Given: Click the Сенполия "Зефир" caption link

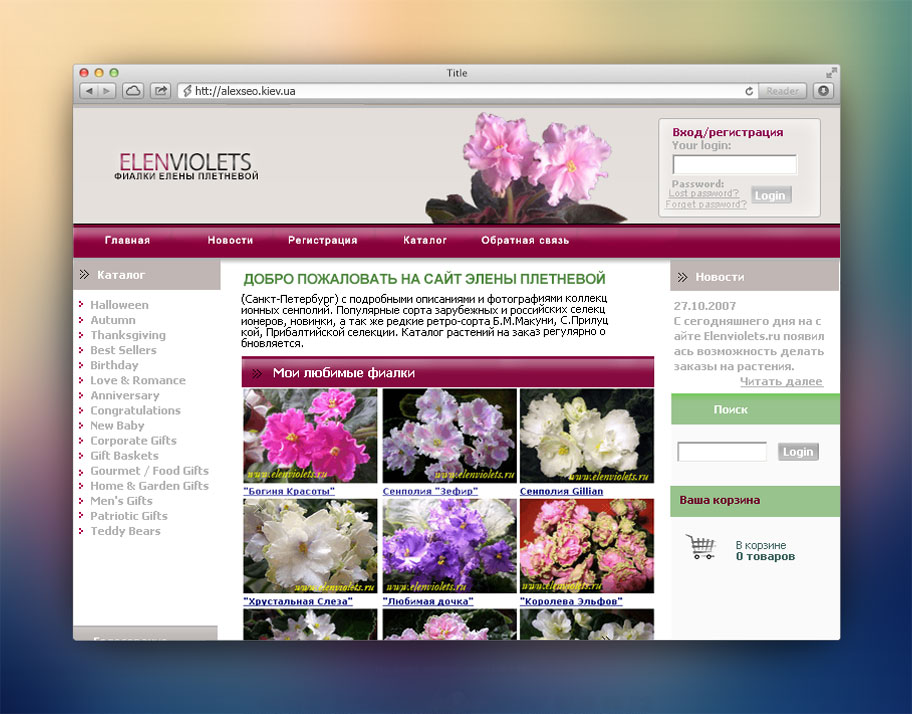Looking at the screenshot, I should coord(430,491).
